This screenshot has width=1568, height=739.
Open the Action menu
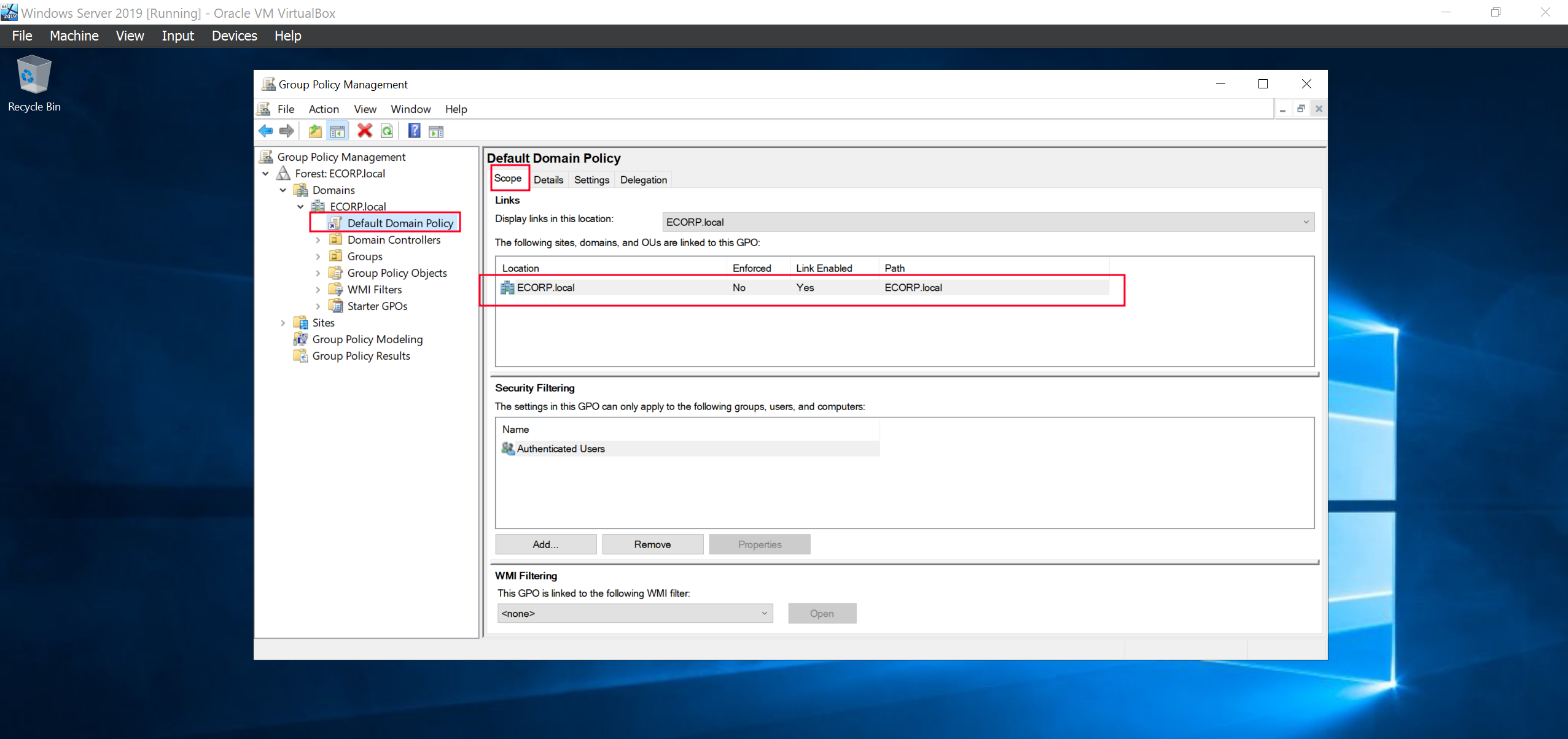pos(324,109)
